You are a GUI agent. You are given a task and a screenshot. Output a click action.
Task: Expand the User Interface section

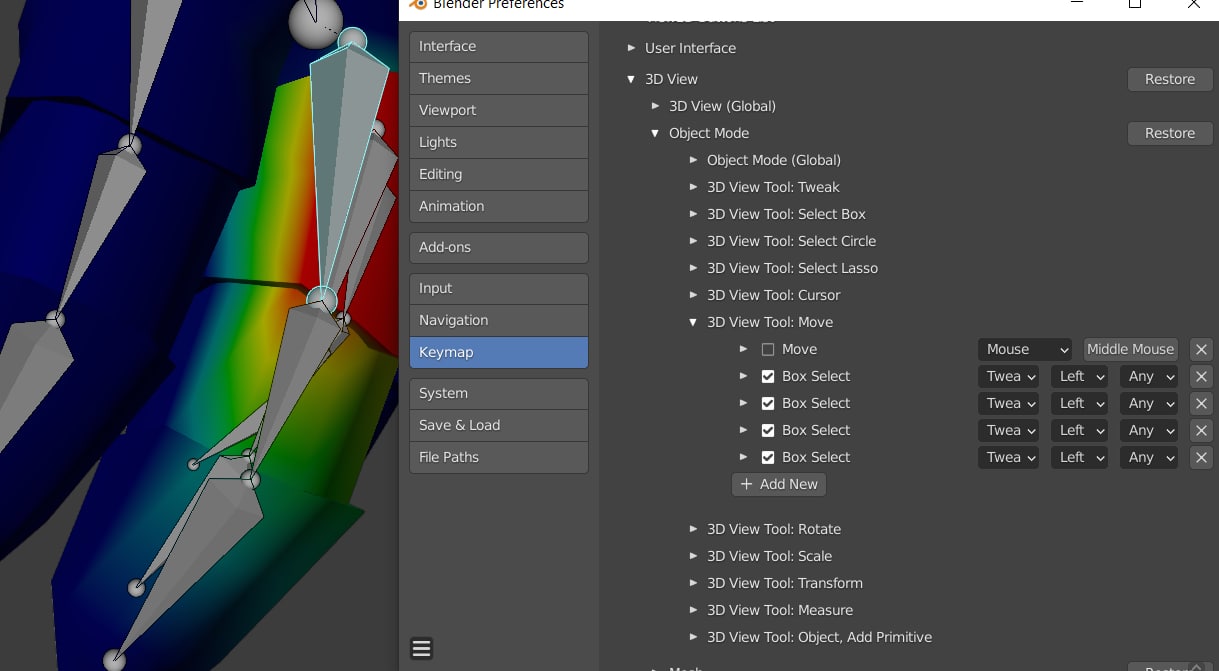coord(631,48)
